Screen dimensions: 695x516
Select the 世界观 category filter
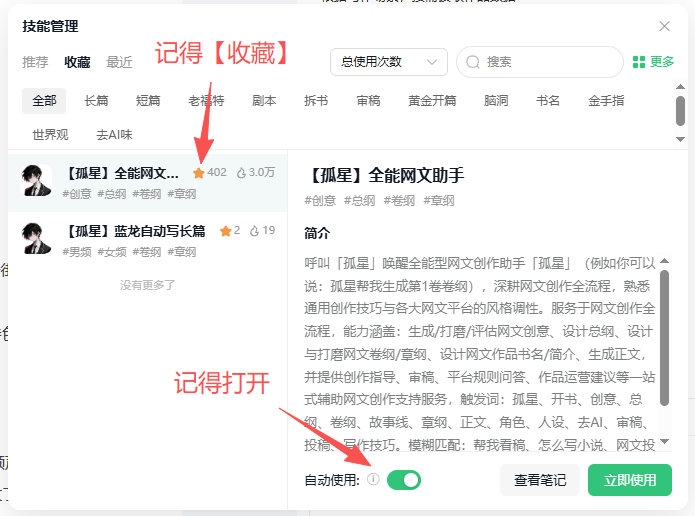pos(50,134)
